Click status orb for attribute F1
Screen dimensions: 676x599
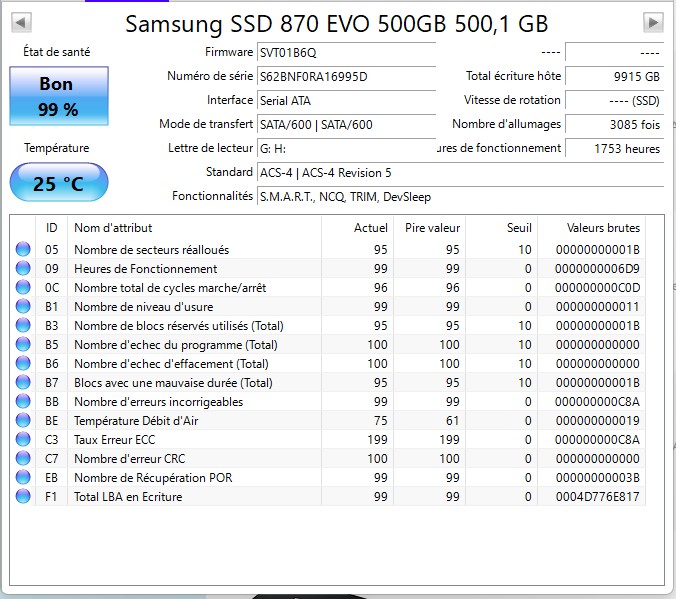pyautogui.click(x=23, y=496)
